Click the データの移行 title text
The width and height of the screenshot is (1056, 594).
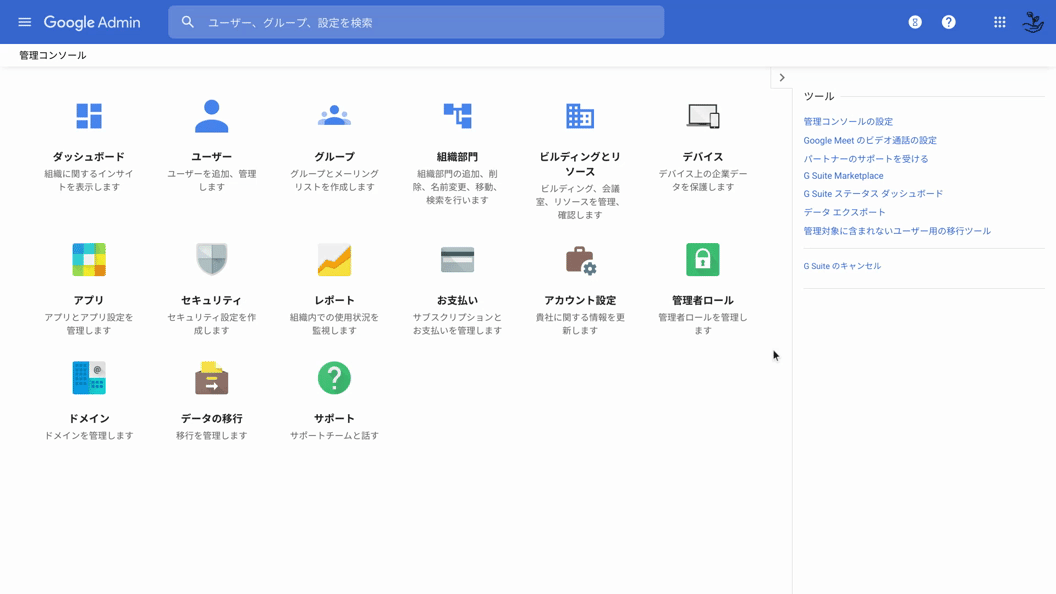[211, 419]
